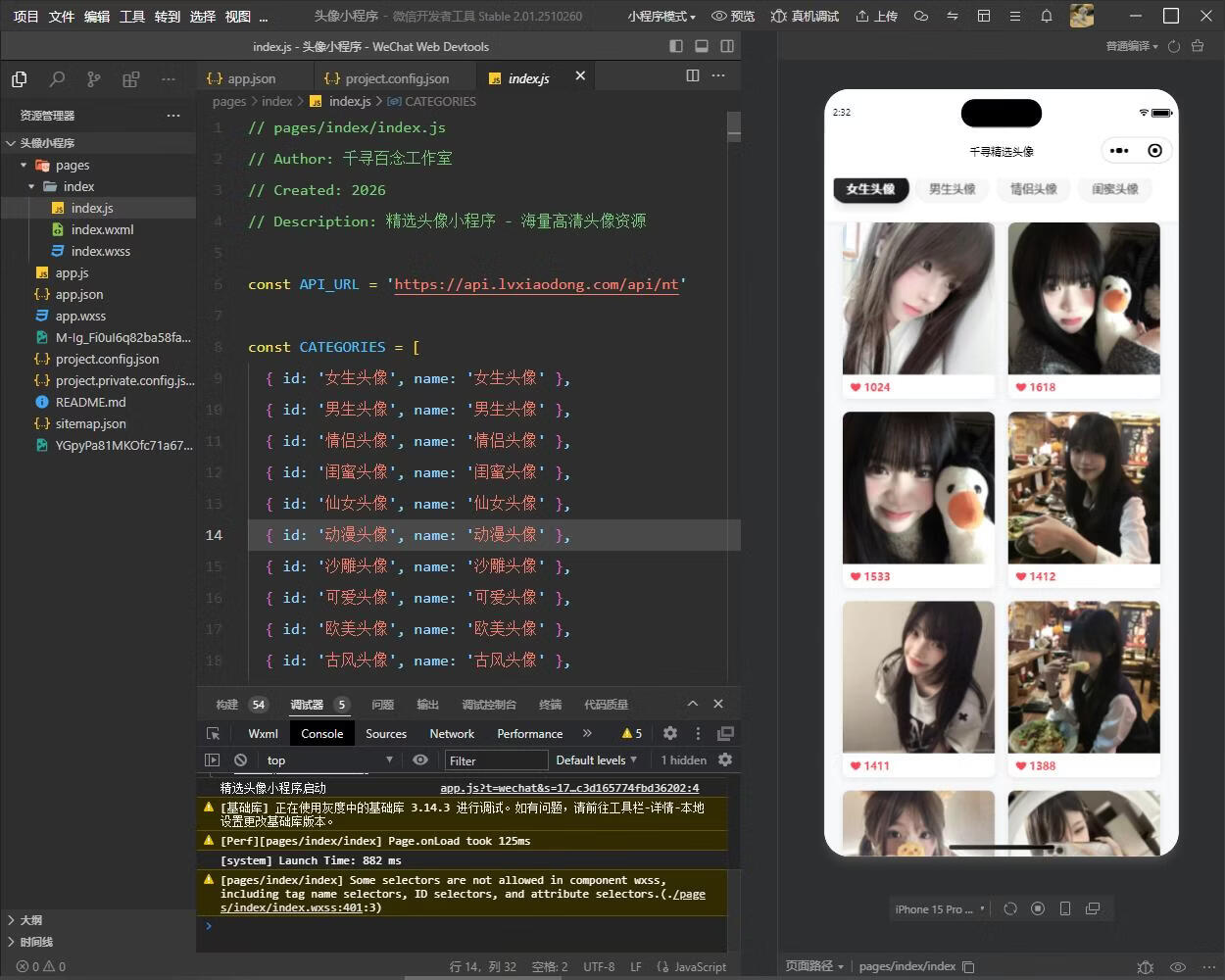Image resolution: width=1225 pixels, height=980 pixels.
Task: Open the search icon in the sidebar
Action: tap(57, 79)
